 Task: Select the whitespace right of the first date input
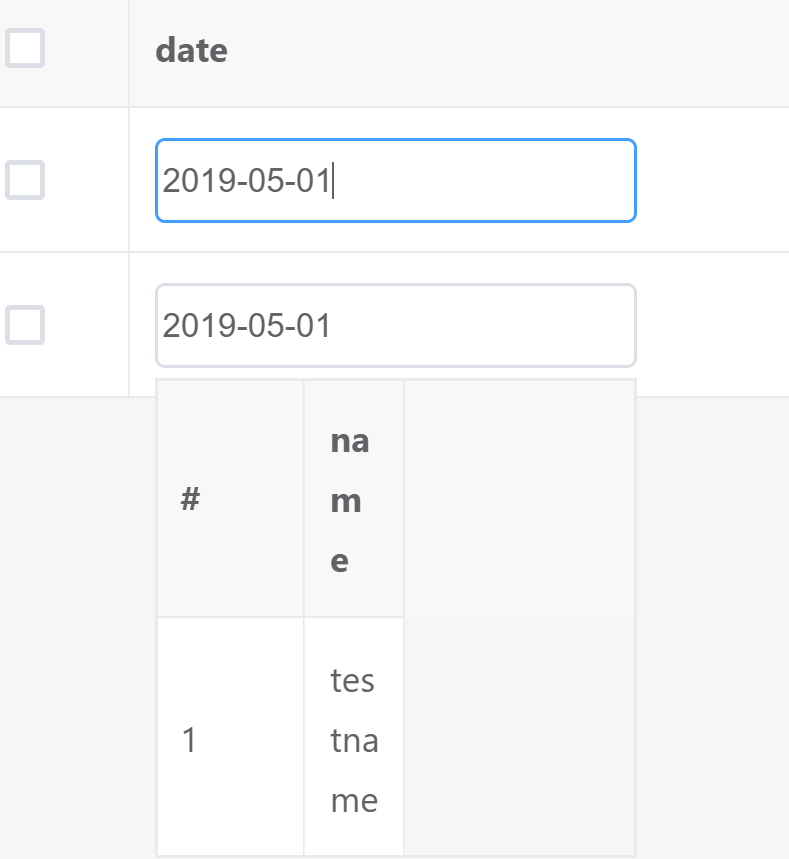(710, 180)
